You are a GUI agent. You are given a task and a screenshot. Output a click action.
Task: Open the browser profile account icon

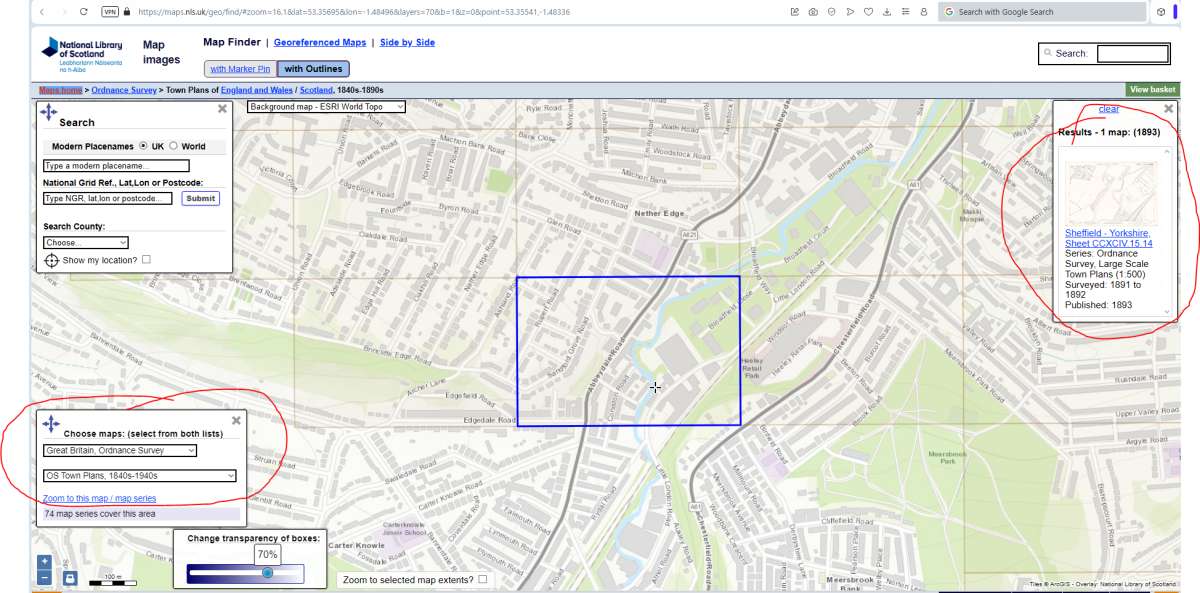[x=923, y=12]
